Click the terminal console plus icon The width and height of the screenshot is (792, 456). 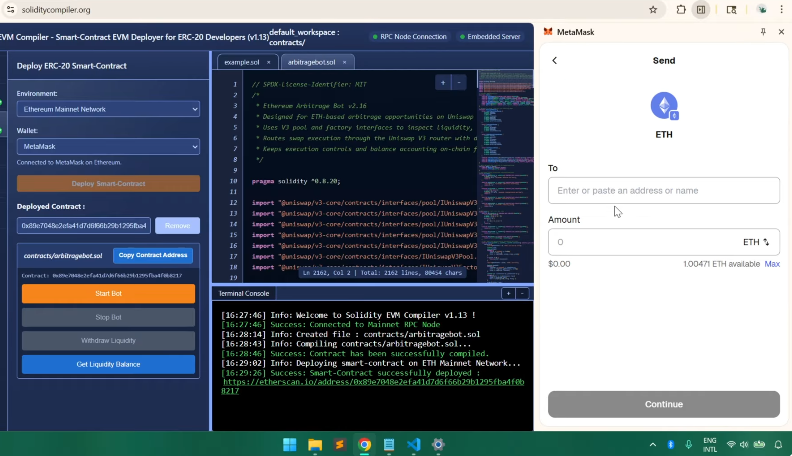[x=508, y=293]
